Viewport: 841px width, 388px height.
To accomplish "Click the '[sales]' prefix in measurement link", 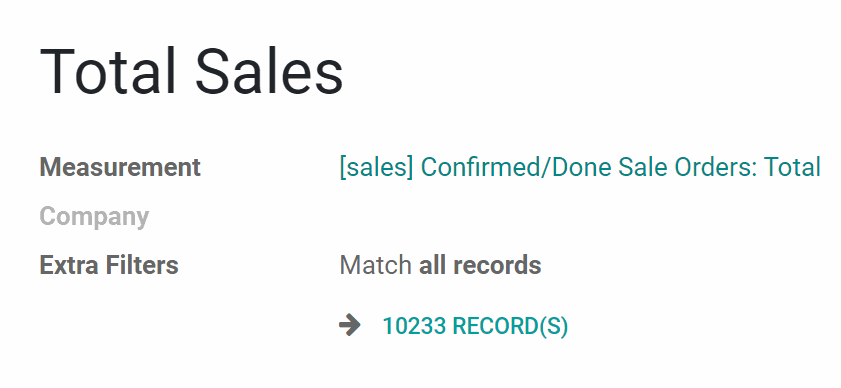I will click(377, 167).
